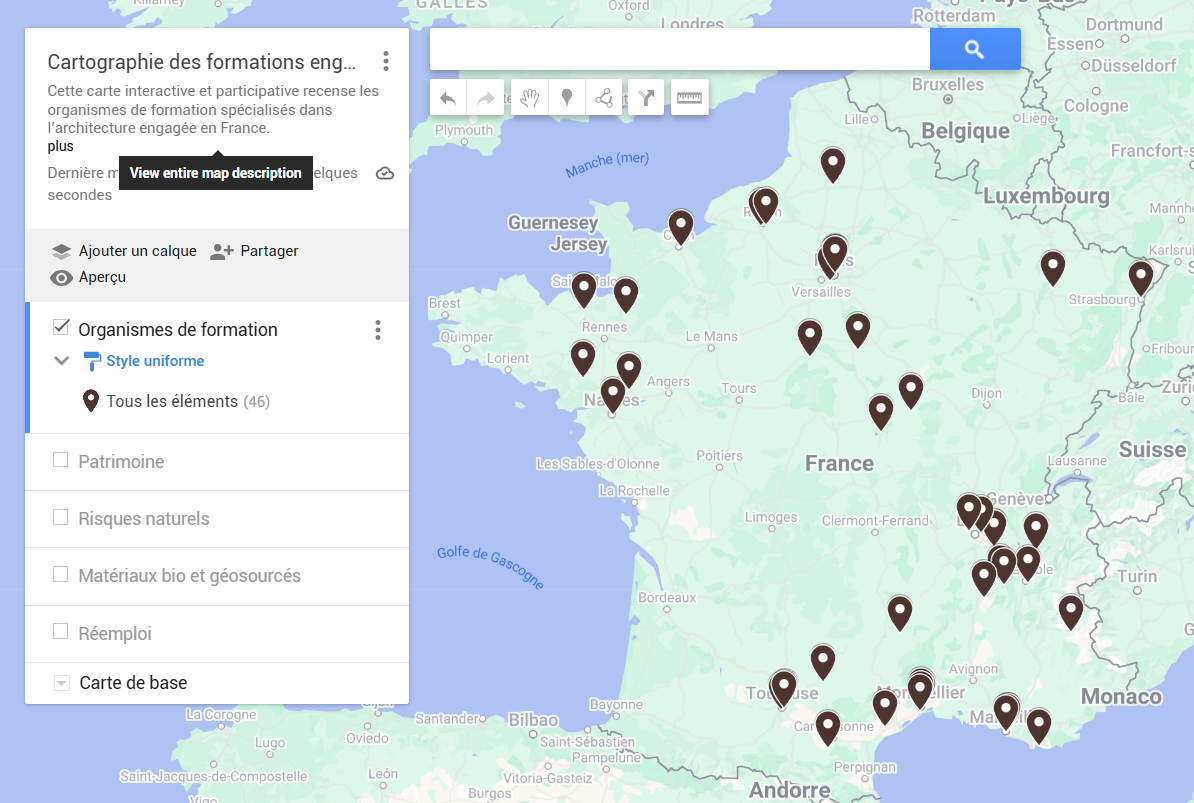1194x803 pixels.
Task: Open options menu for Organismes de formation layer
Action: 378,330
